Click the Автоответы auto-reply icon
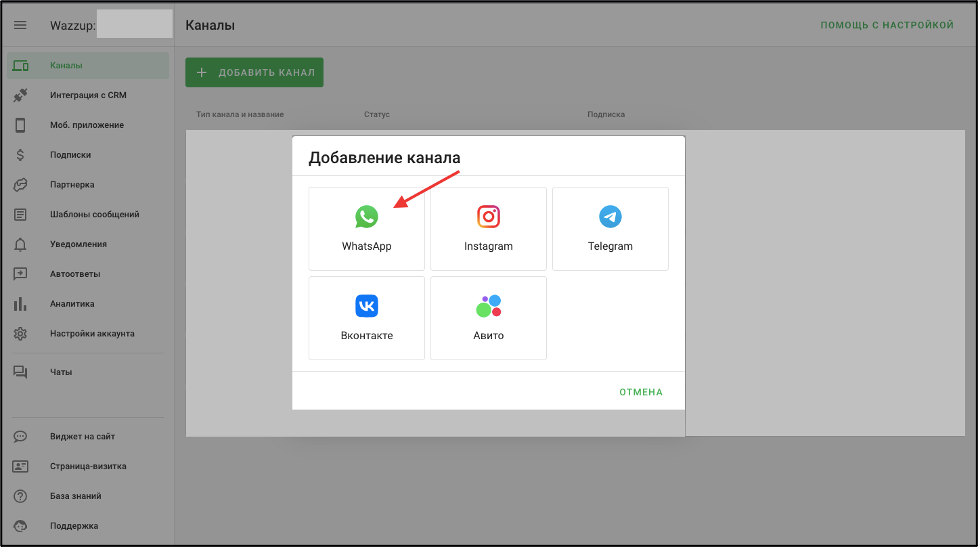This screenshot has height=547, width=979. pyautogui.click(x=20, y=274)
